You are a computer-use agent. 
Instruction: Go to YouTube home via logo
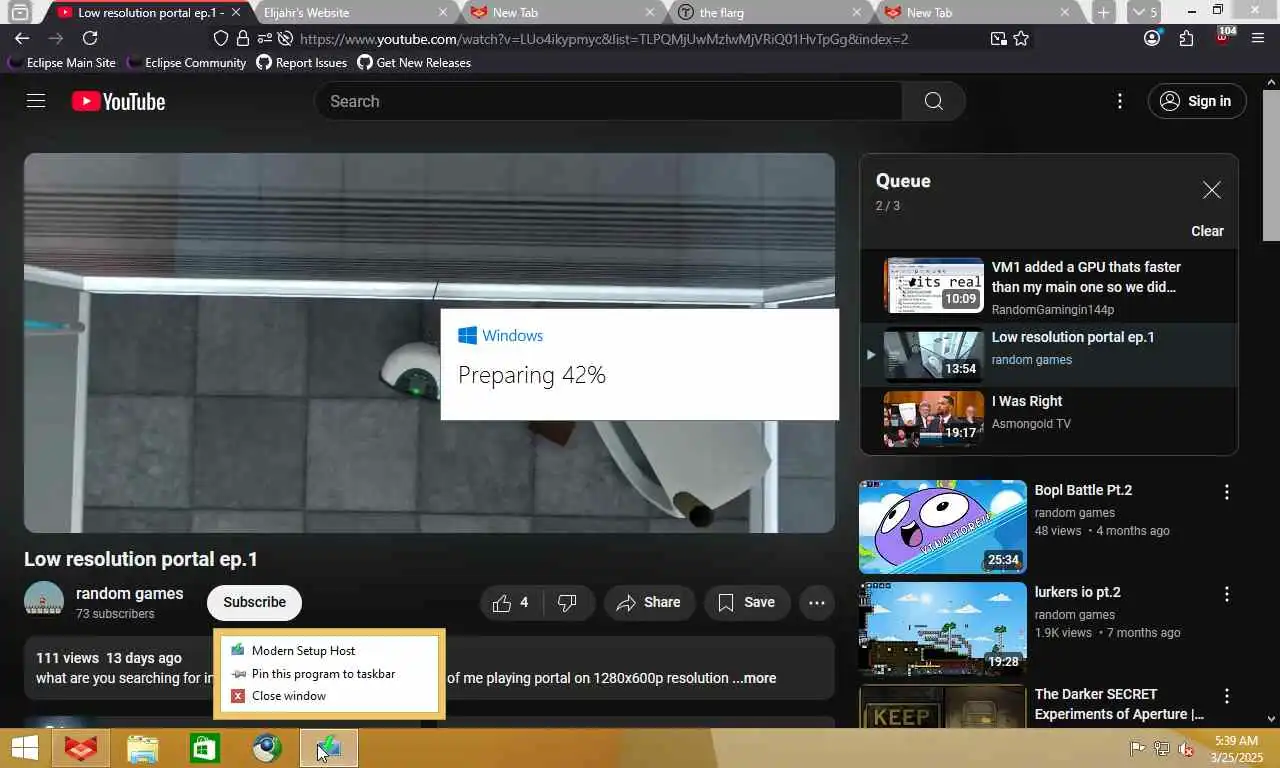point(118,101)
